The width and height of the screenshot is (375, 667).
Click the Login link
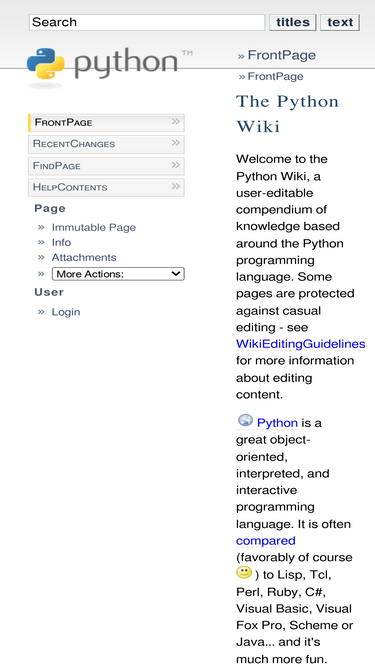(x=66, y=312)
